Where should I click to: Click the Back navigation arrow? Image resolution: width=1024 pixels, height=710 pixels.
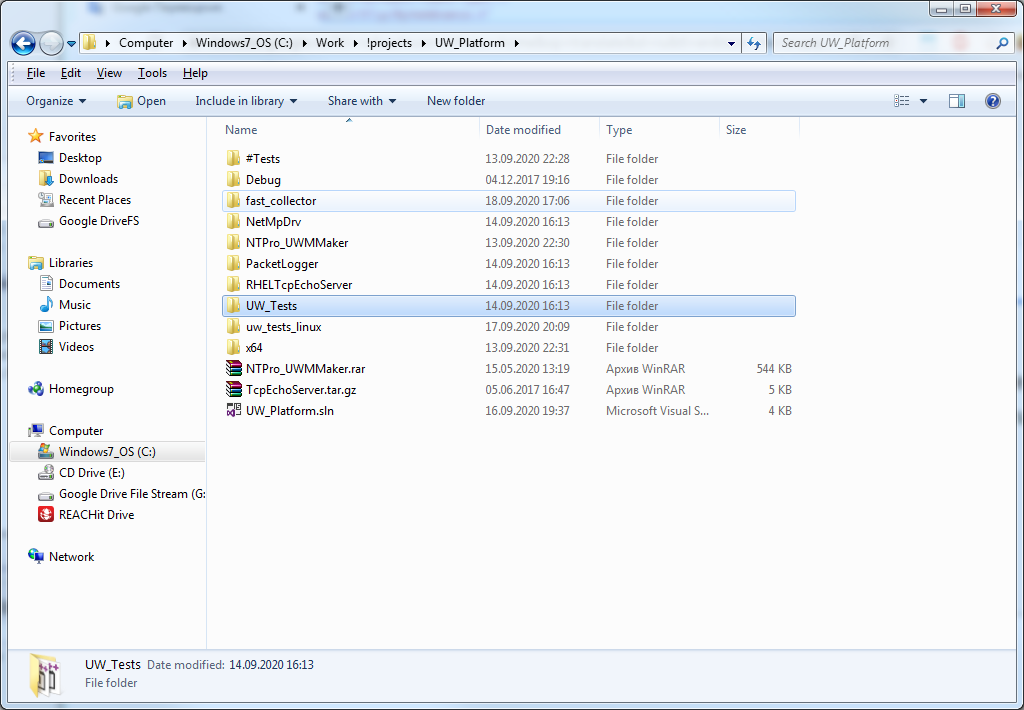24,43
